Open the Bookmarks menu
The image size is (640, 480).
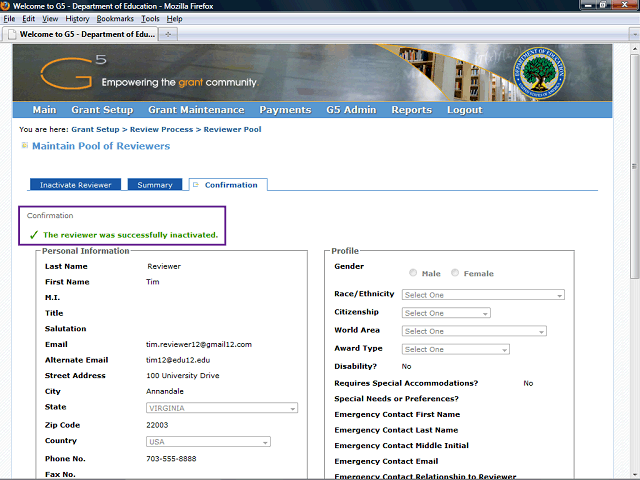coord(115,19)
